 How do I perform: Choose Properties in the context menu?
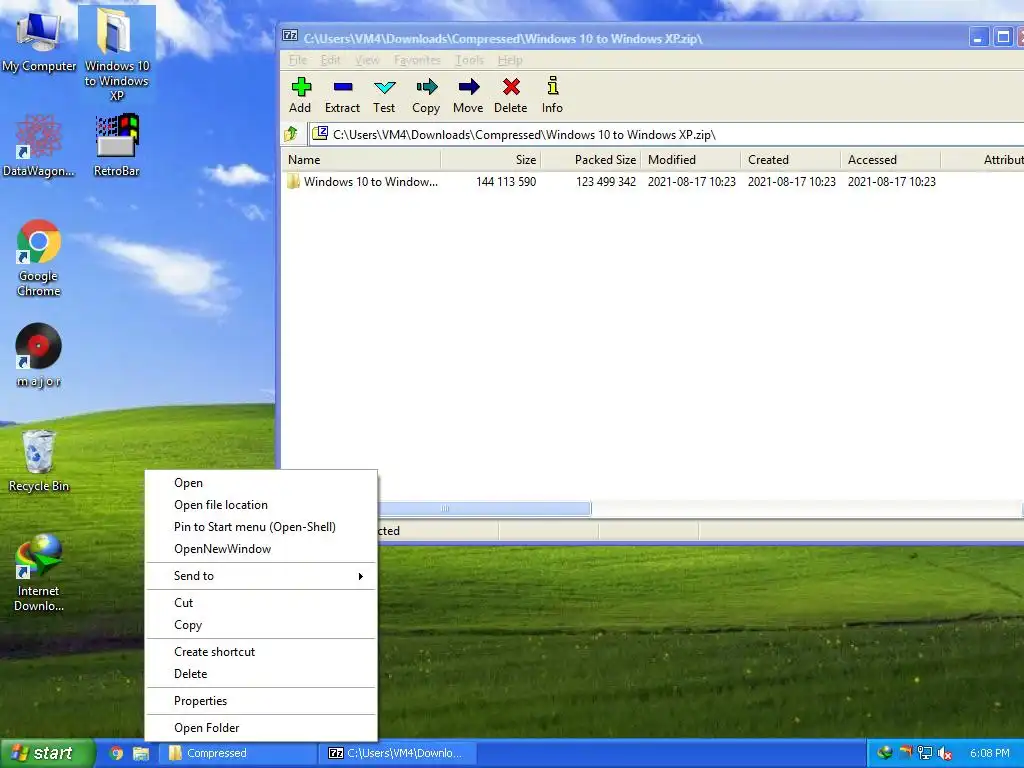261,701
